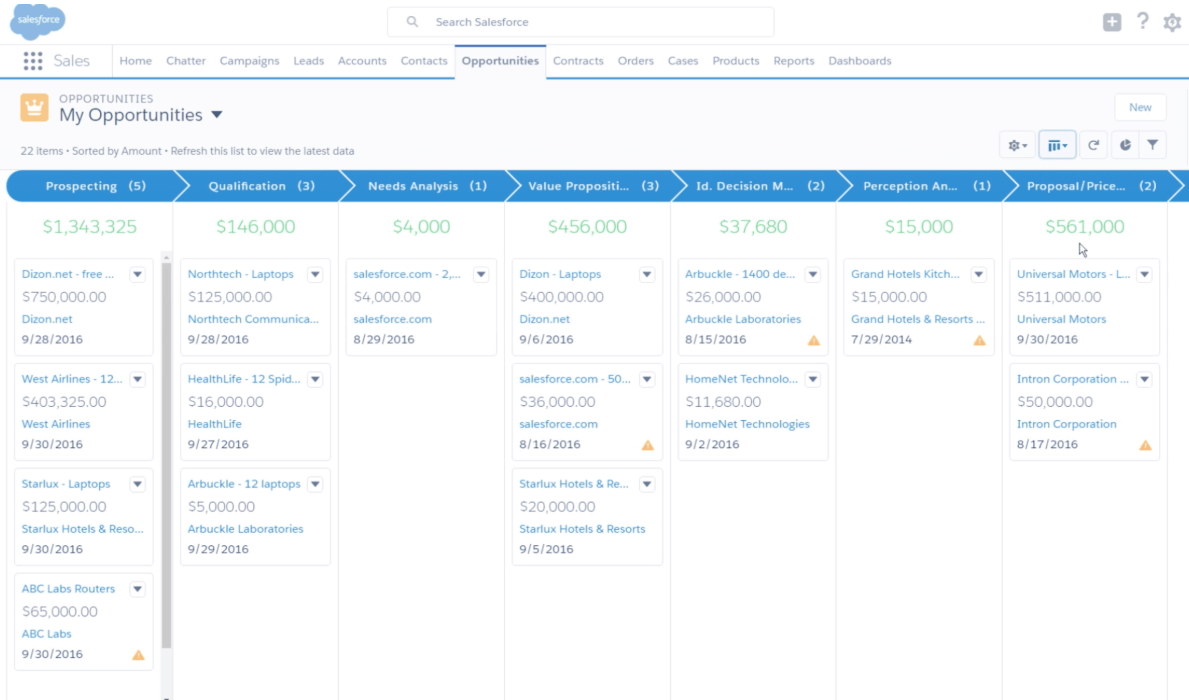Click warning icon on Arbuckle - 1400 card
Viewport: 1189px width, 700px height.
point(814,341)
